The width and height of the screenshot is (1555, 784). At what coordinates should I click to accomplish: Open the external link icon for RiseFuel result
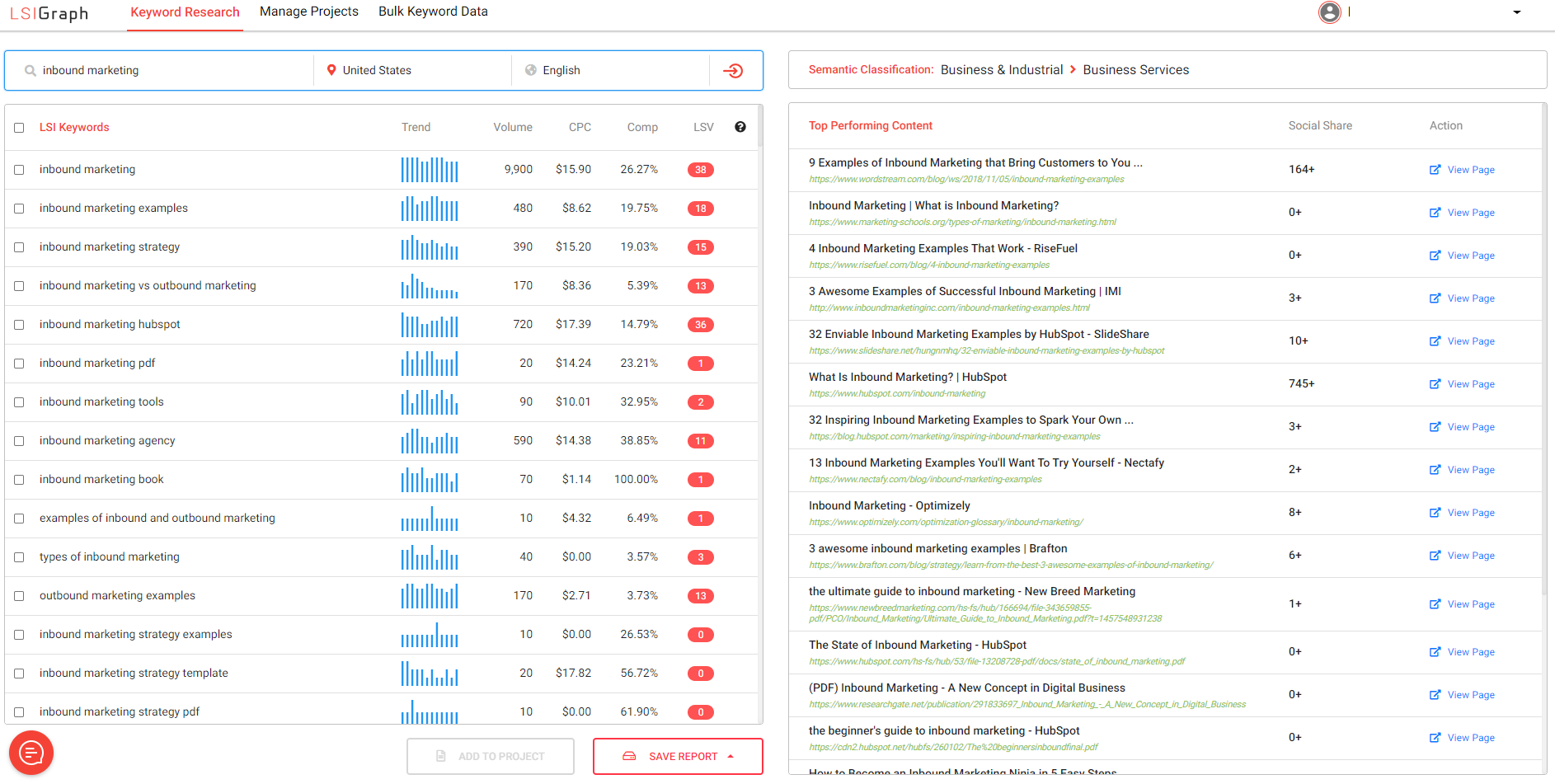[1435, 256]
